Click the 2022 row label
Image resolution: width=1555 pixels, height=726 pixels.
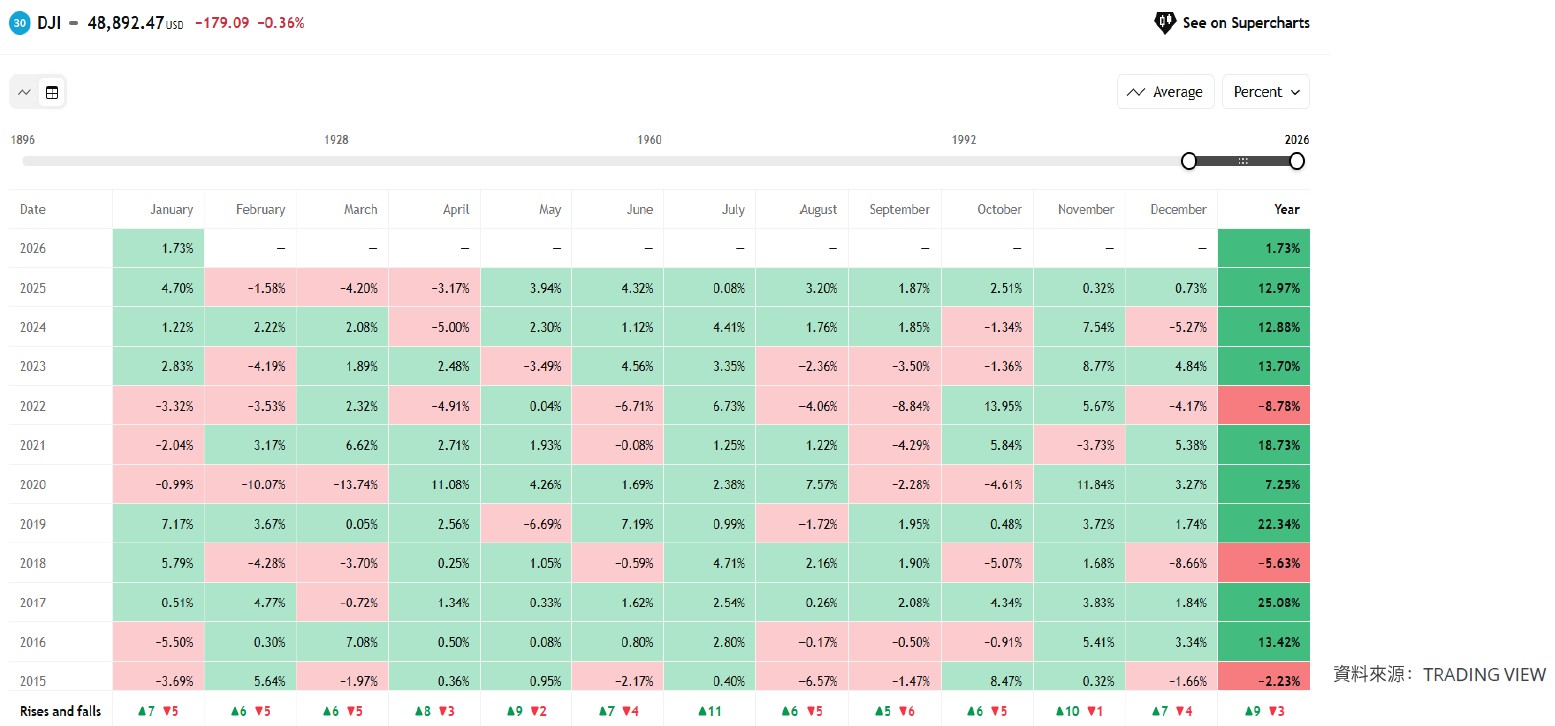[x=33, y=406]
